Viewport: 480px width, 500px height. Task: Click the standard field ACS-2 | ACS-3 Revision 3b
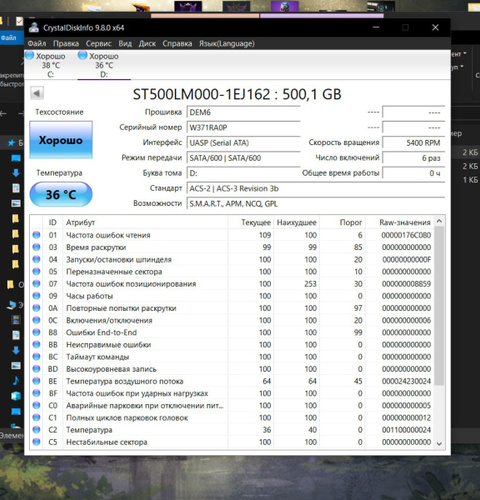(316, 189)
